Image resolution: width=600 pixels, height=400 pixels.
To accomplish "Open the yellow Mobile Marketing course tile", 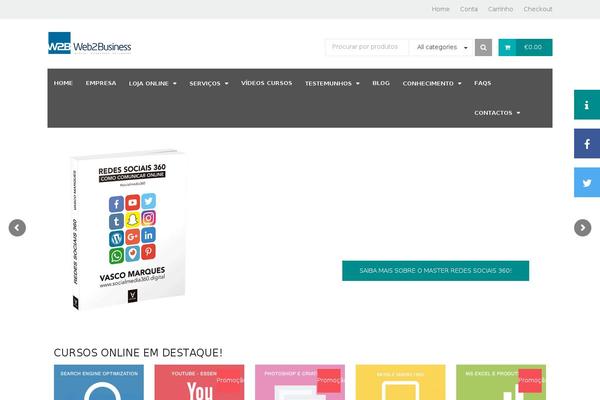I will (x=400, y=382).
